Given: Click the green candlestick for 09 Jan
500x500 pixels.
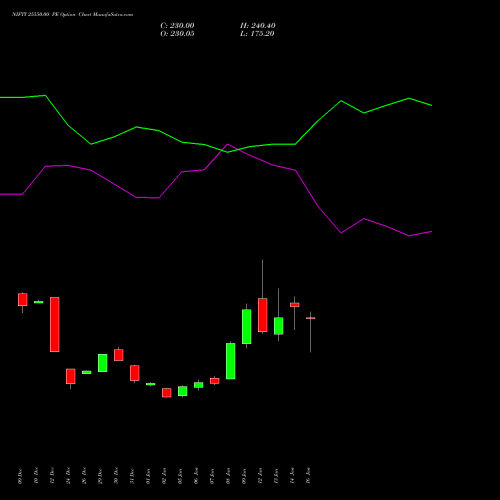Looking at the screenshot, I should click(x=247, y=326).
